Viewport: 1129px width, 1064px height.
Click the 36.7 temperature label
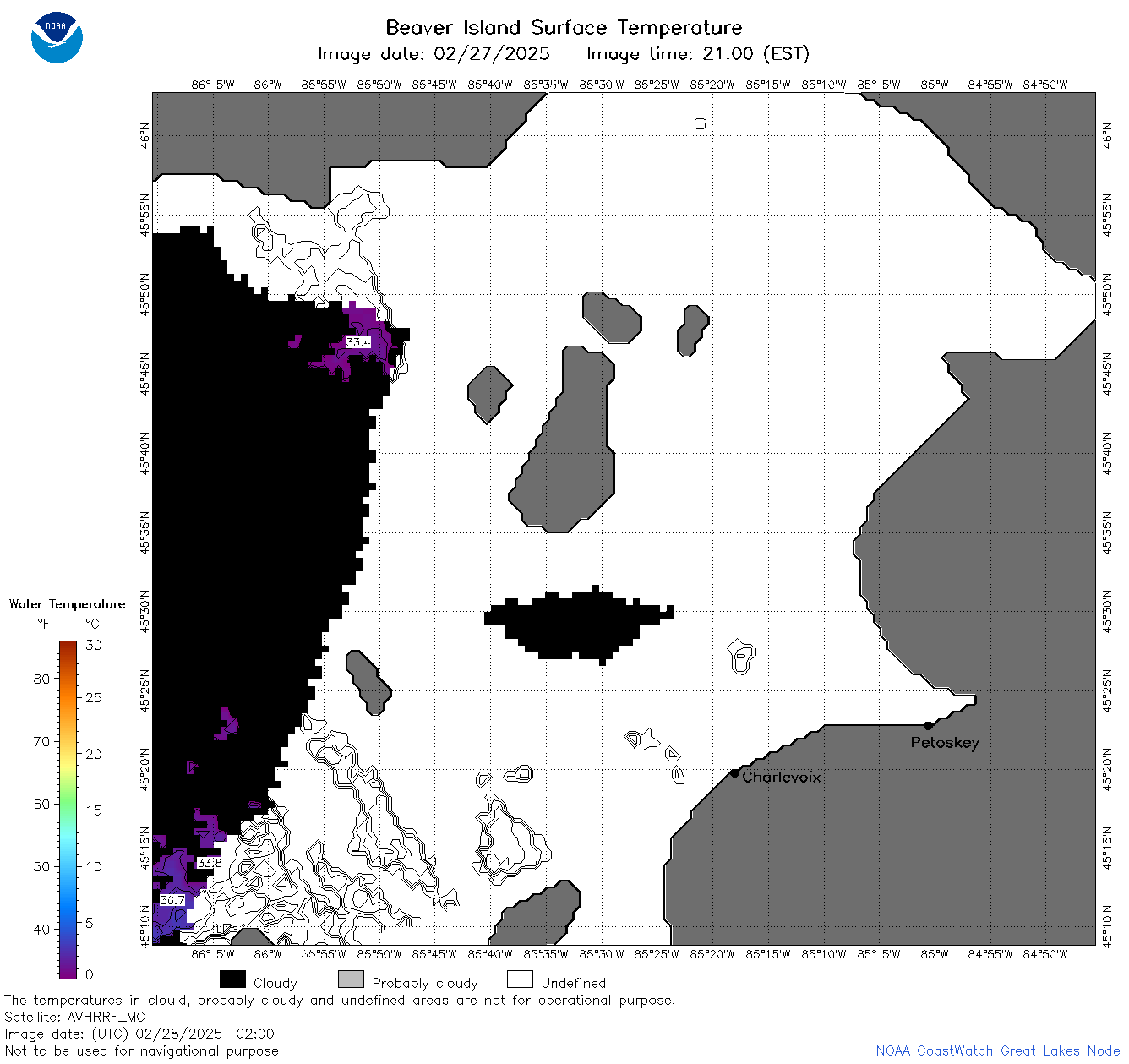coord(172,900)
